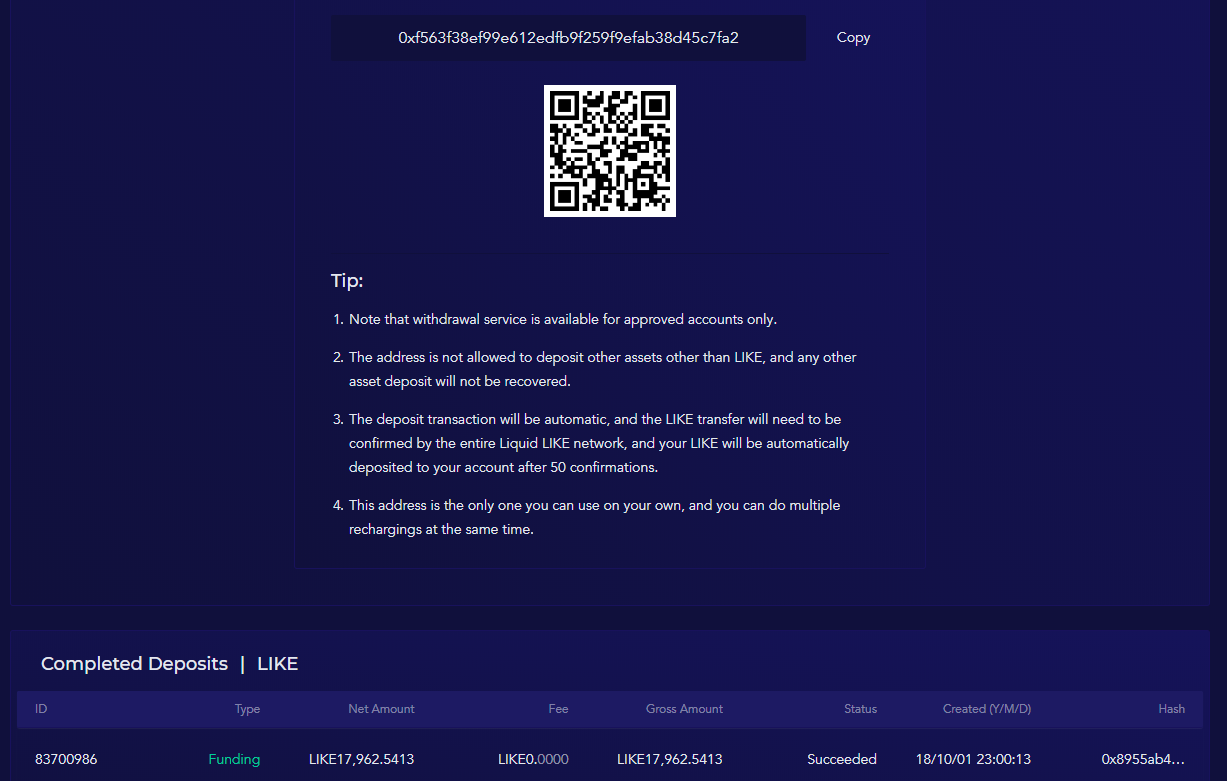Click the Hash column header
Screen dimensions: 1227x781
[x=1172, y=709]
